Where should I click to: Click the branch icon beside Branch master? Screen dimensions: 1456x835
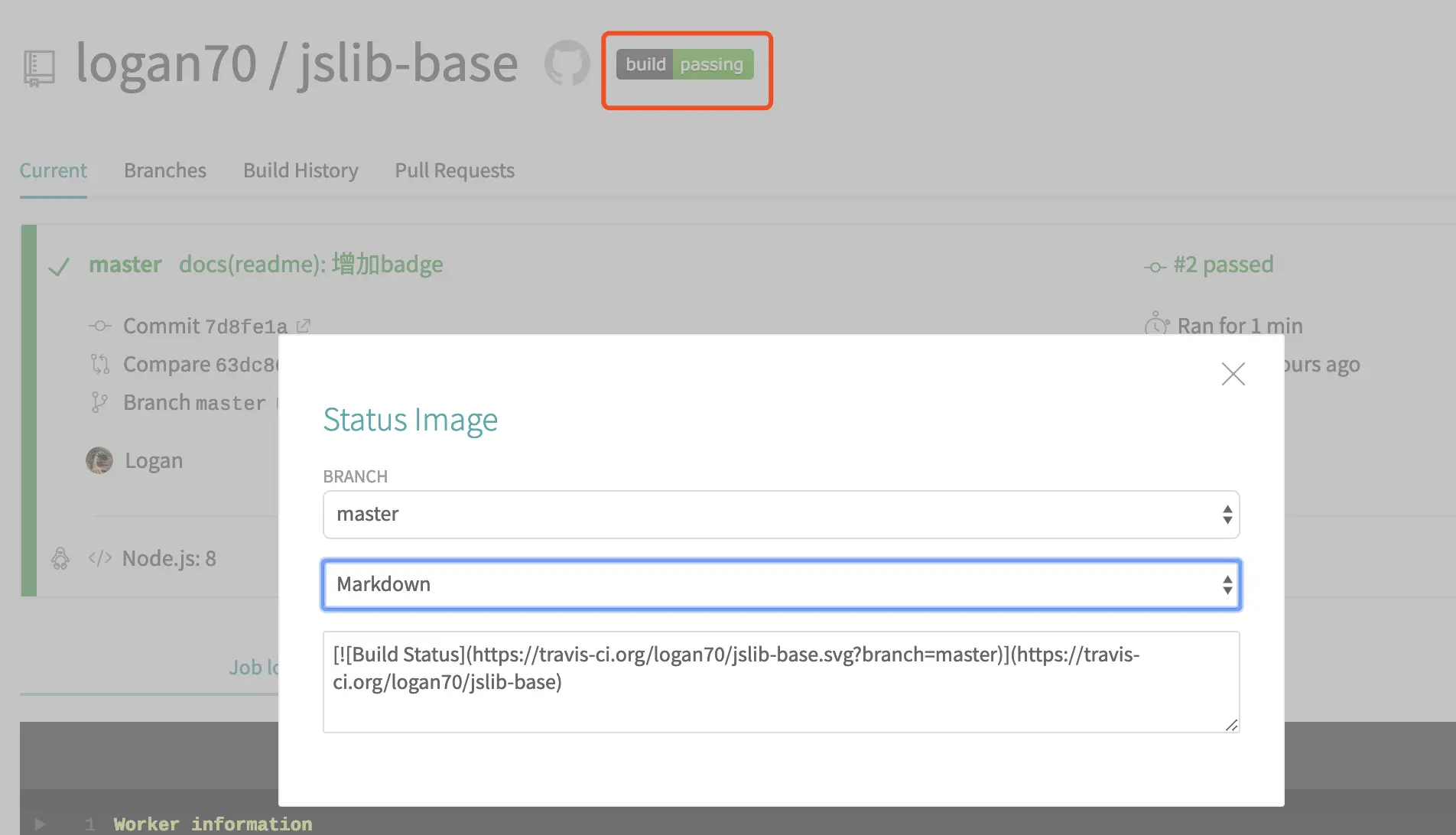coord(99,402)
